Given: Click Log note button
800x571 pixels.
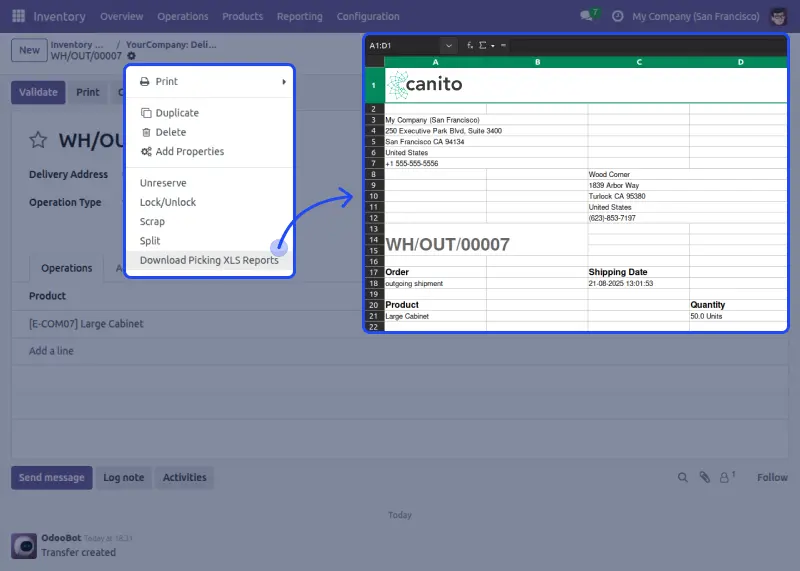Looking at the screenshot, I should 124,478.
